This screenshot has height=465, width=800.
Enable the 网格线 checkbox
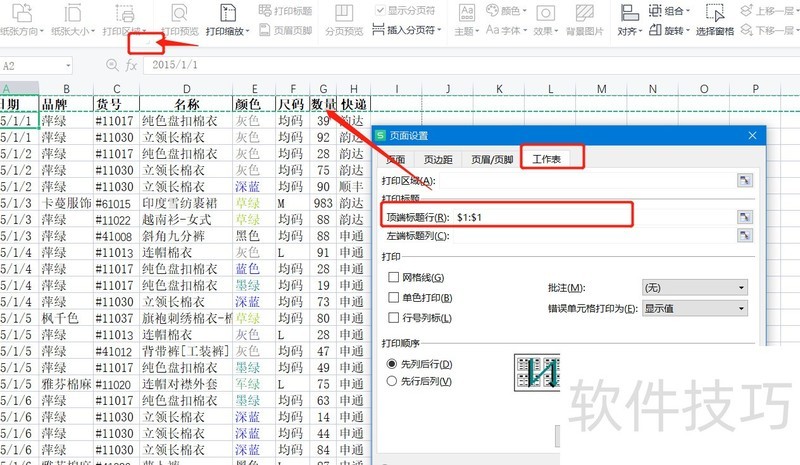point(394,277)
